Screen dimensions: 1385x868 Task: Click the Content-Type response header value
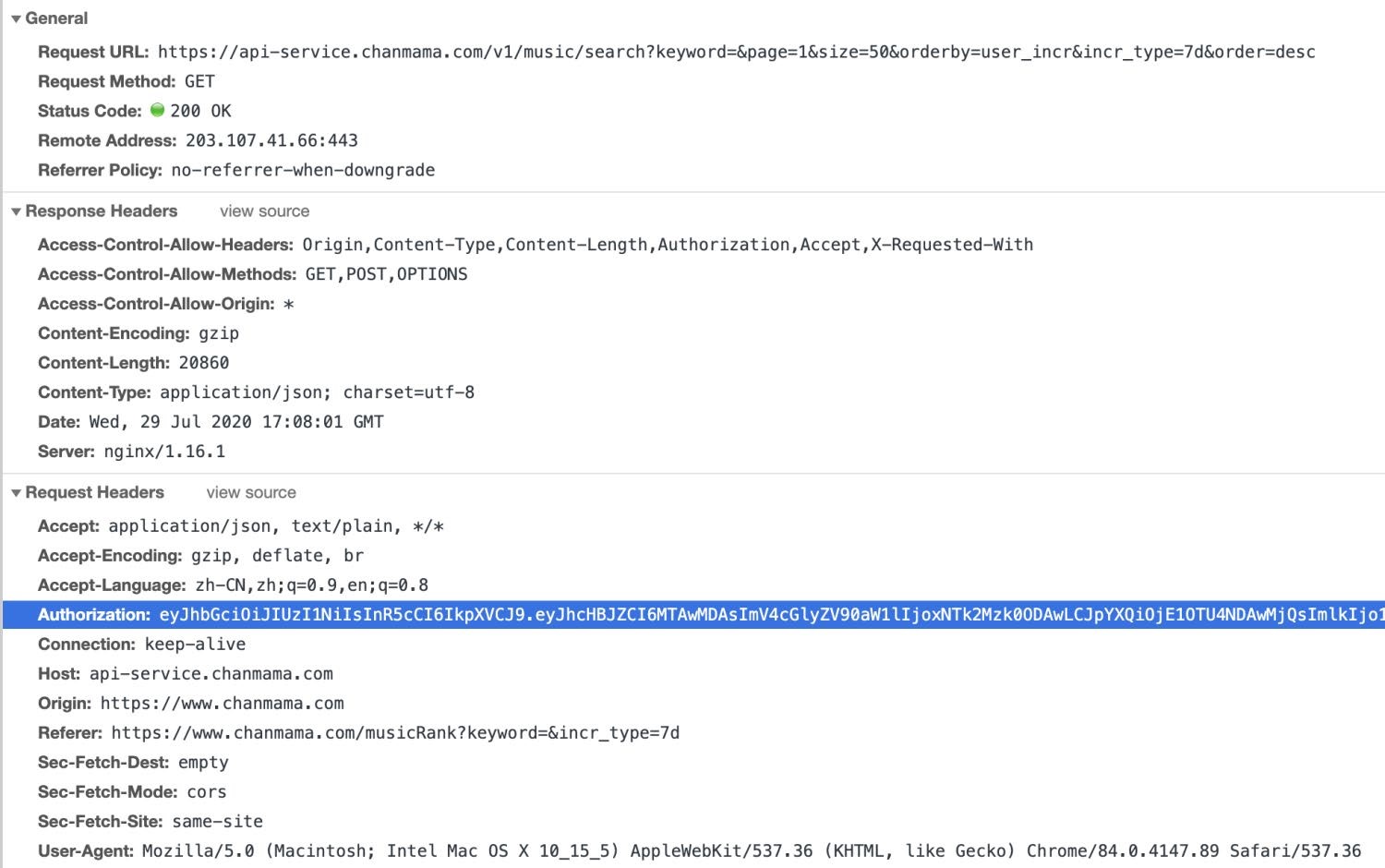(x=317, y=392)
